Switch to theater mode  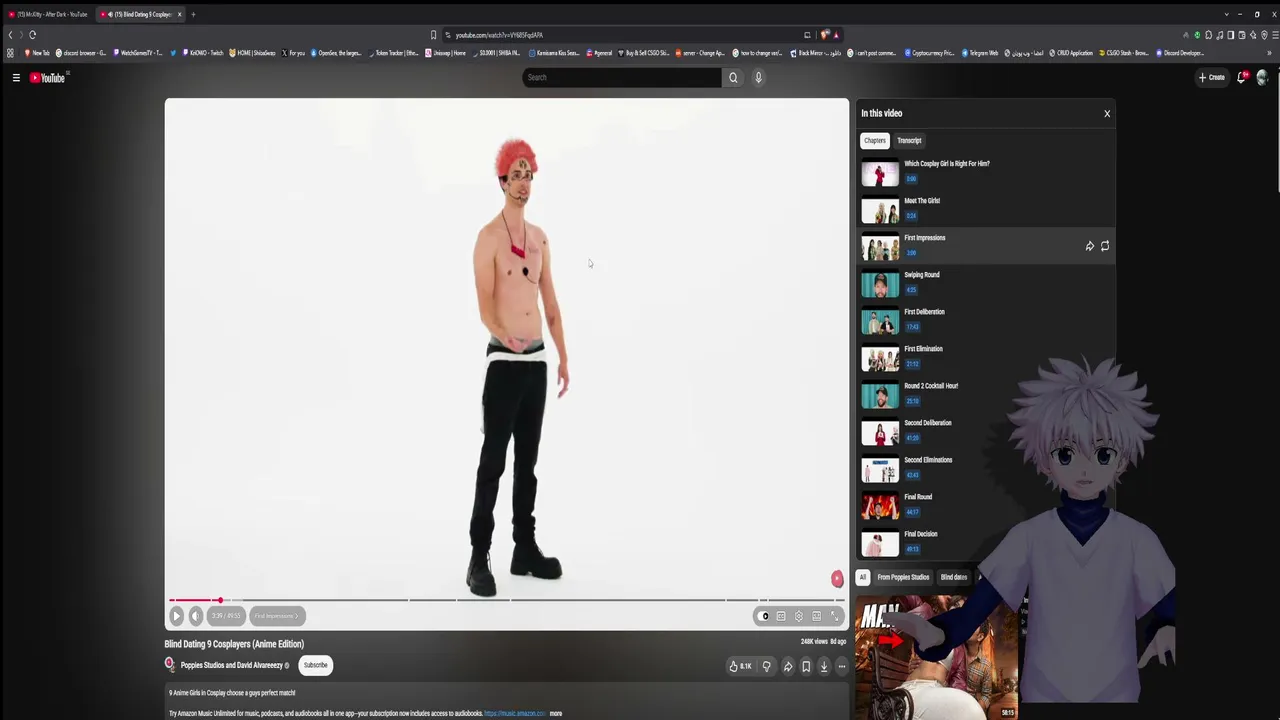[x=816, y=616]
